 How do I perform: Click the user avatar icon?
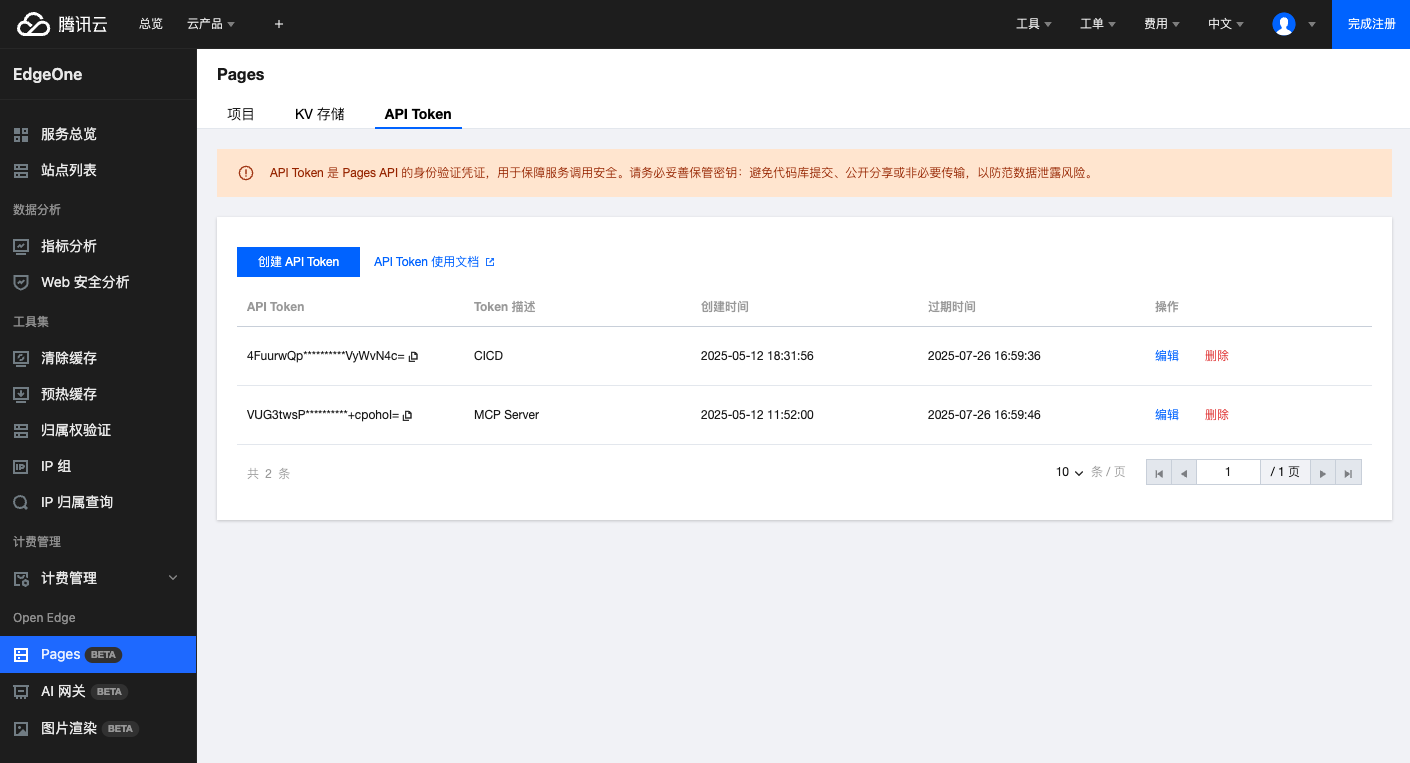coord(1284,24)
